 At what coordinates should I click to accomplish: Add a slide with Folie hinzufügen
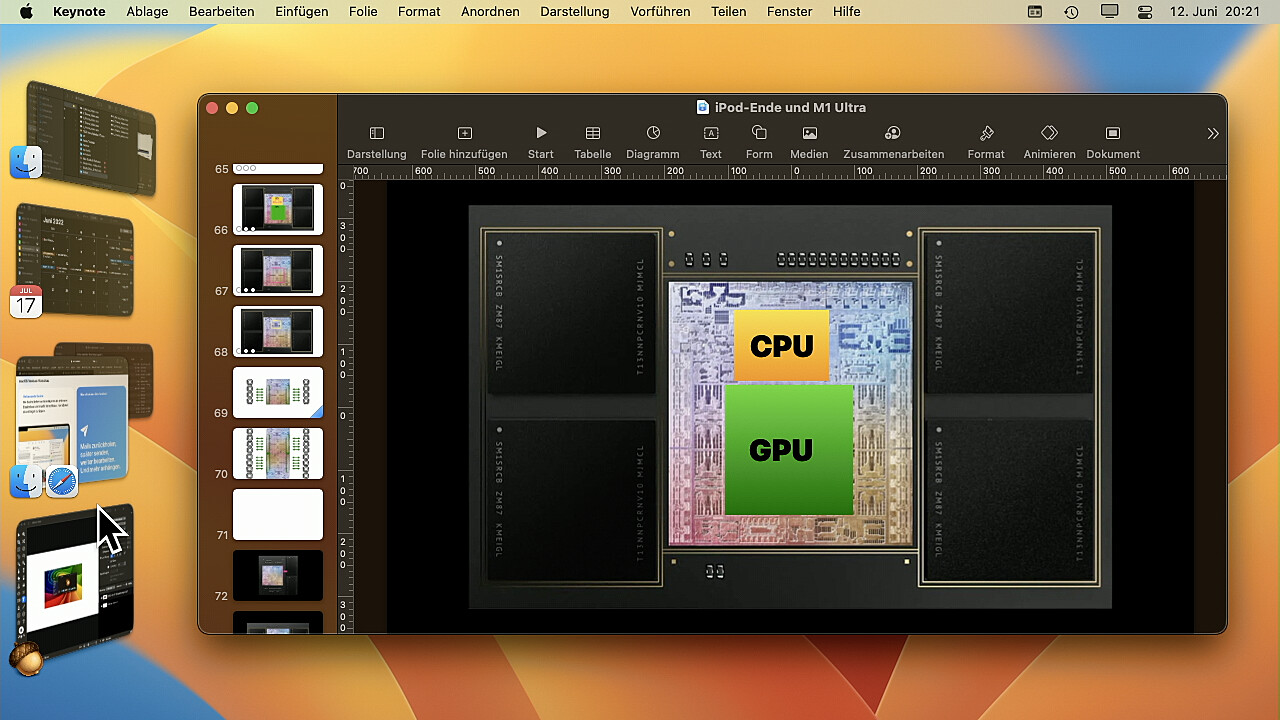[464, 143]
